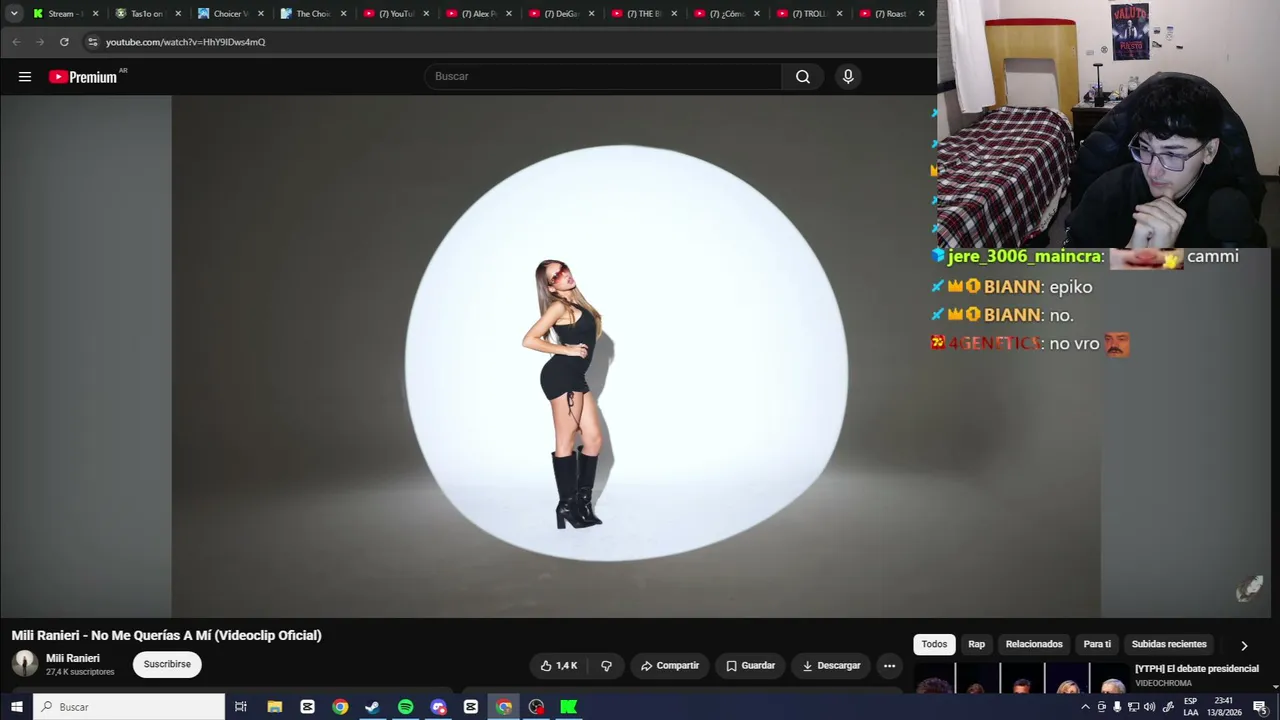1280x720 pixels.
Task: Select the Subidas recientes filter chip
Action: tap(1169, 644)
